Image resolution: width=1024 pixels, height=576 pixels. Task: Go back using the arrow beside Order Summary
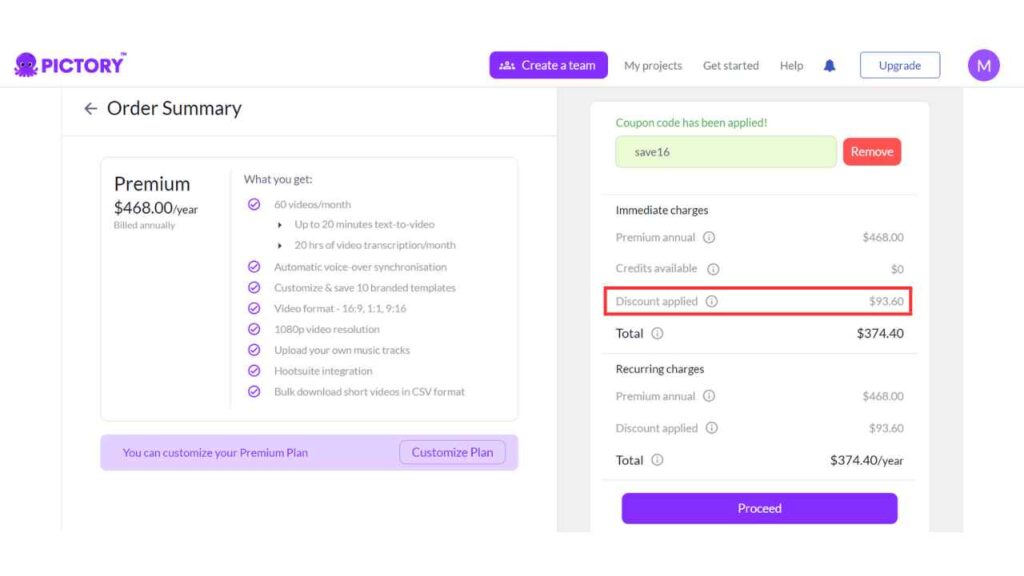91,108
